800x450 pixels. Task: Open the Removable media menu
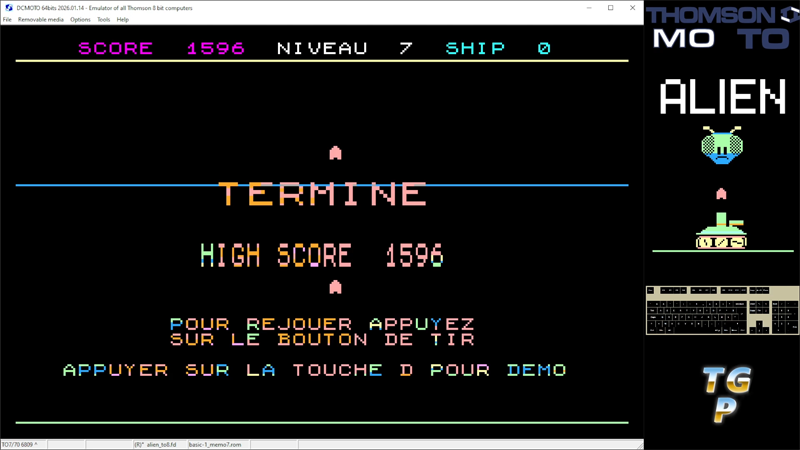pos(41,19)
